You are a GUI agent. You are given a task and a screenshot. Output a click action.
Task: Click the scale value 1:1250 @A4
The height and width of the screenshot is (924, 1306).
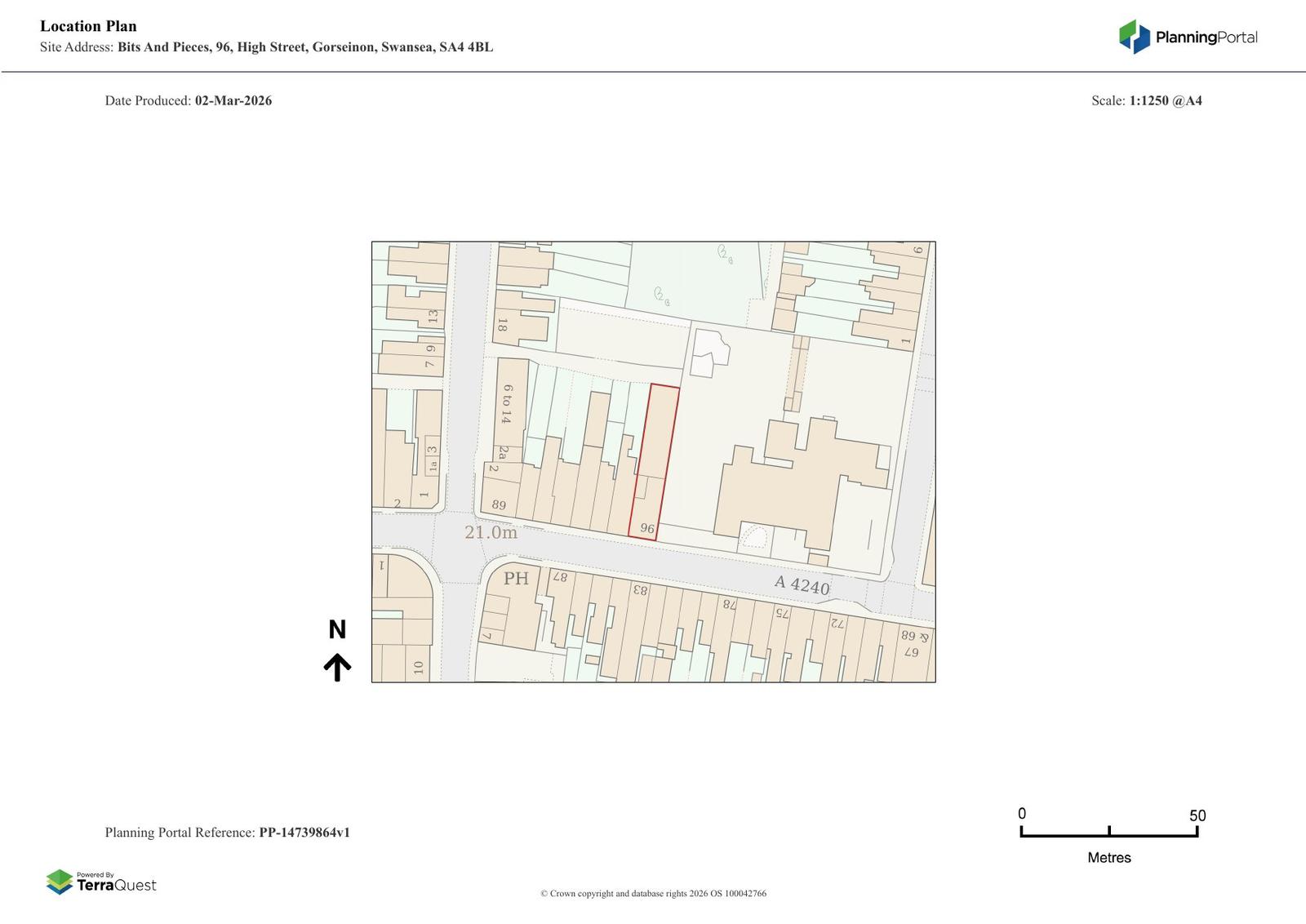1165,101
